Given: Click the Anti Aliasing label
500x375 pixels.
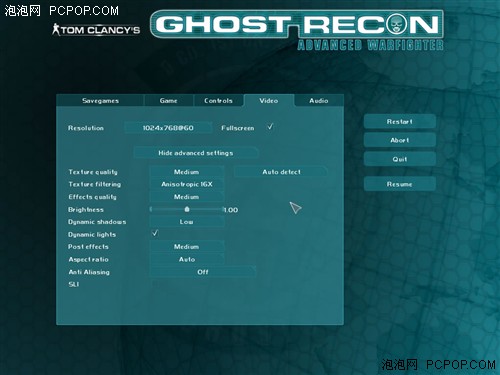Looking at the screenshot, I should tap(89, 272).
